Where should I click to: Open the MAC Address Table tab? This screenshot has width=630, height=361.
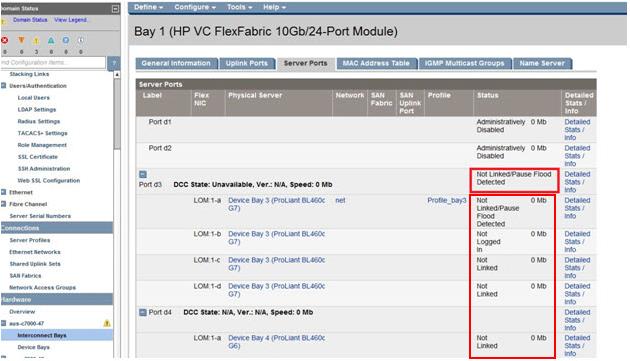coord(376,64)
